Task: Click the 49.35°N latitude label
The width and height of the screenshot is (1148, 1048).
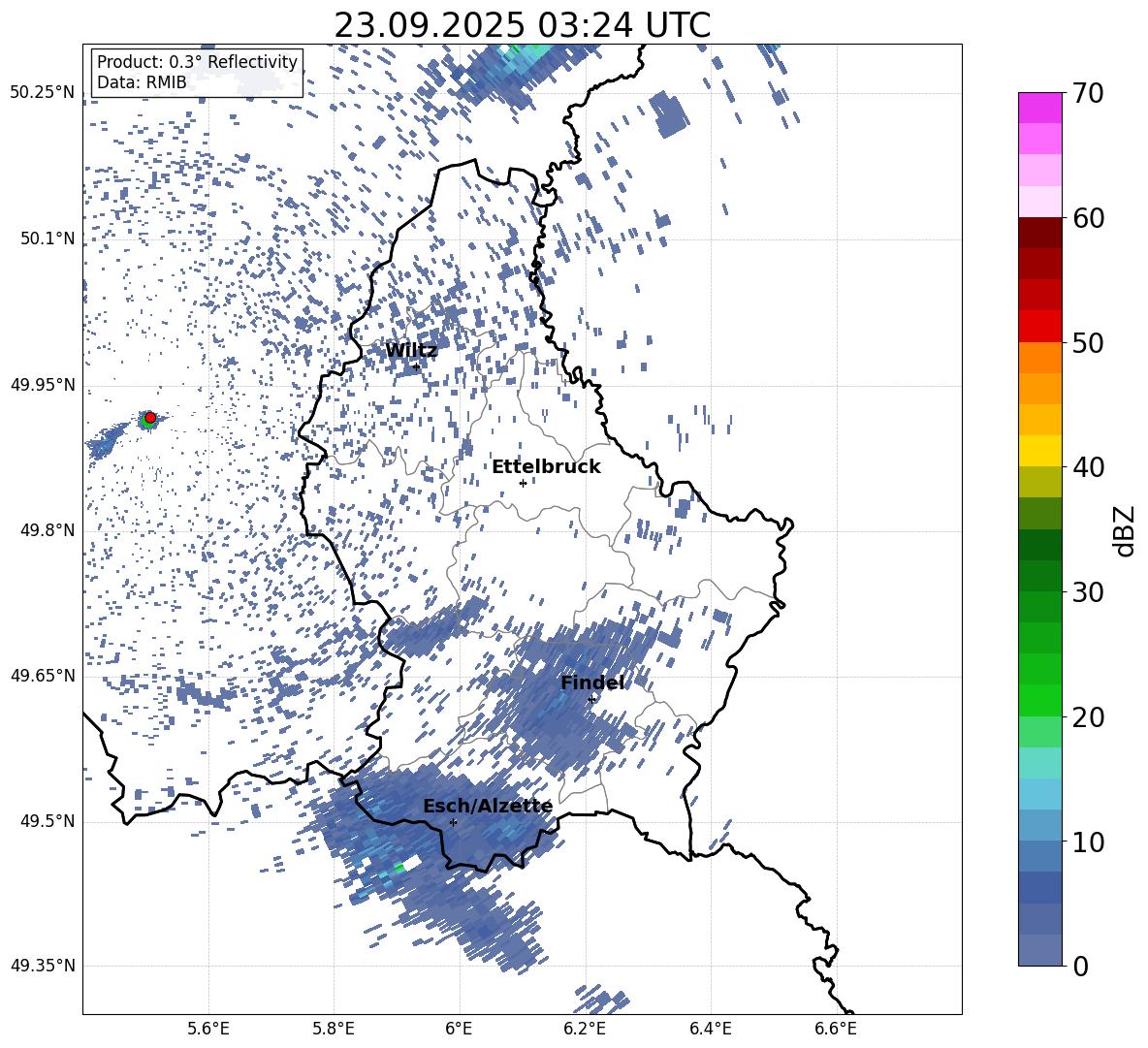Action: pyautogui.click(x=43, y=966)
